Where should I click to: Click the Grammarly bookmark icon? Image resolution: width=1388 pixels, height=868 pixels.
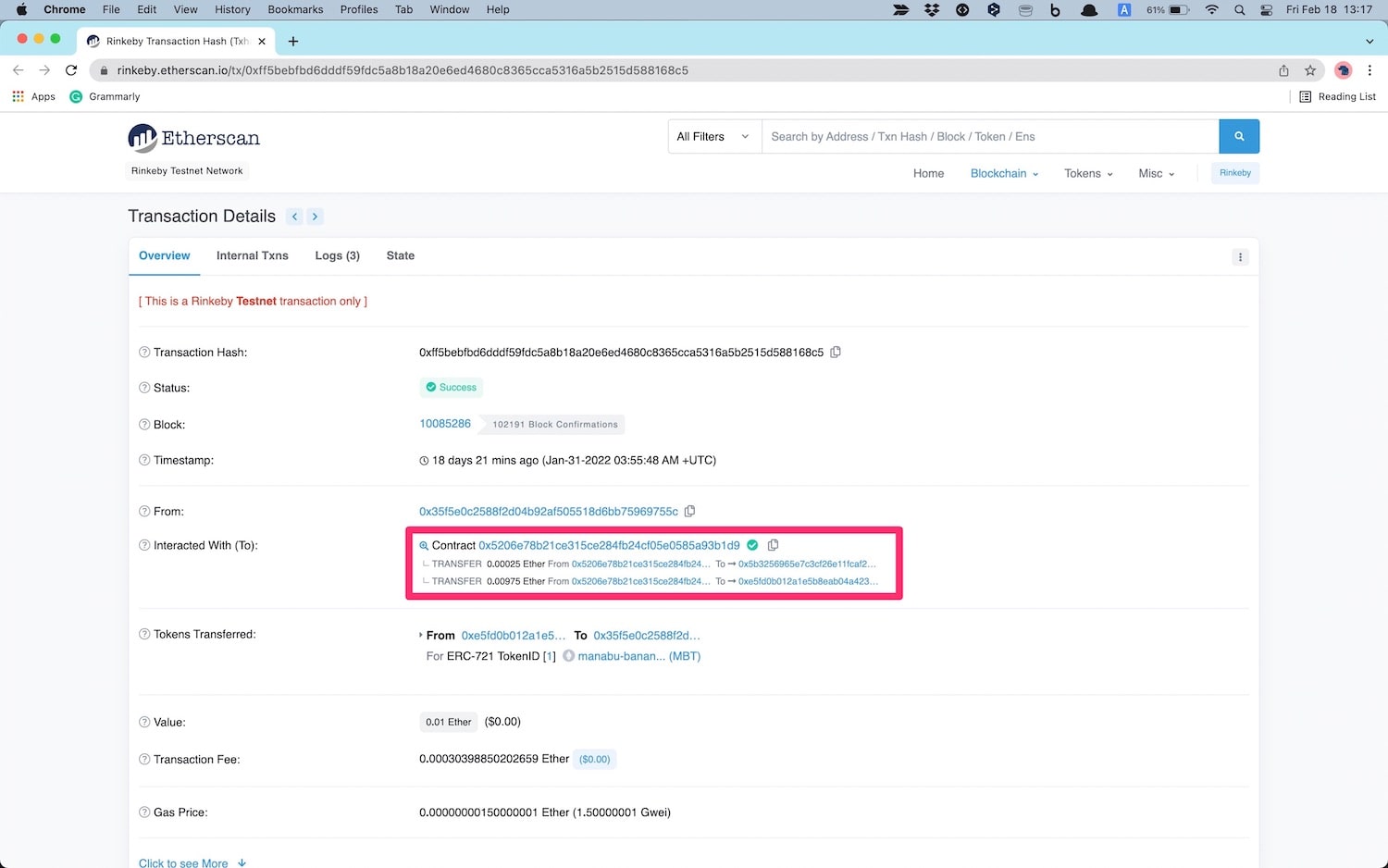(x=76, y=96)
